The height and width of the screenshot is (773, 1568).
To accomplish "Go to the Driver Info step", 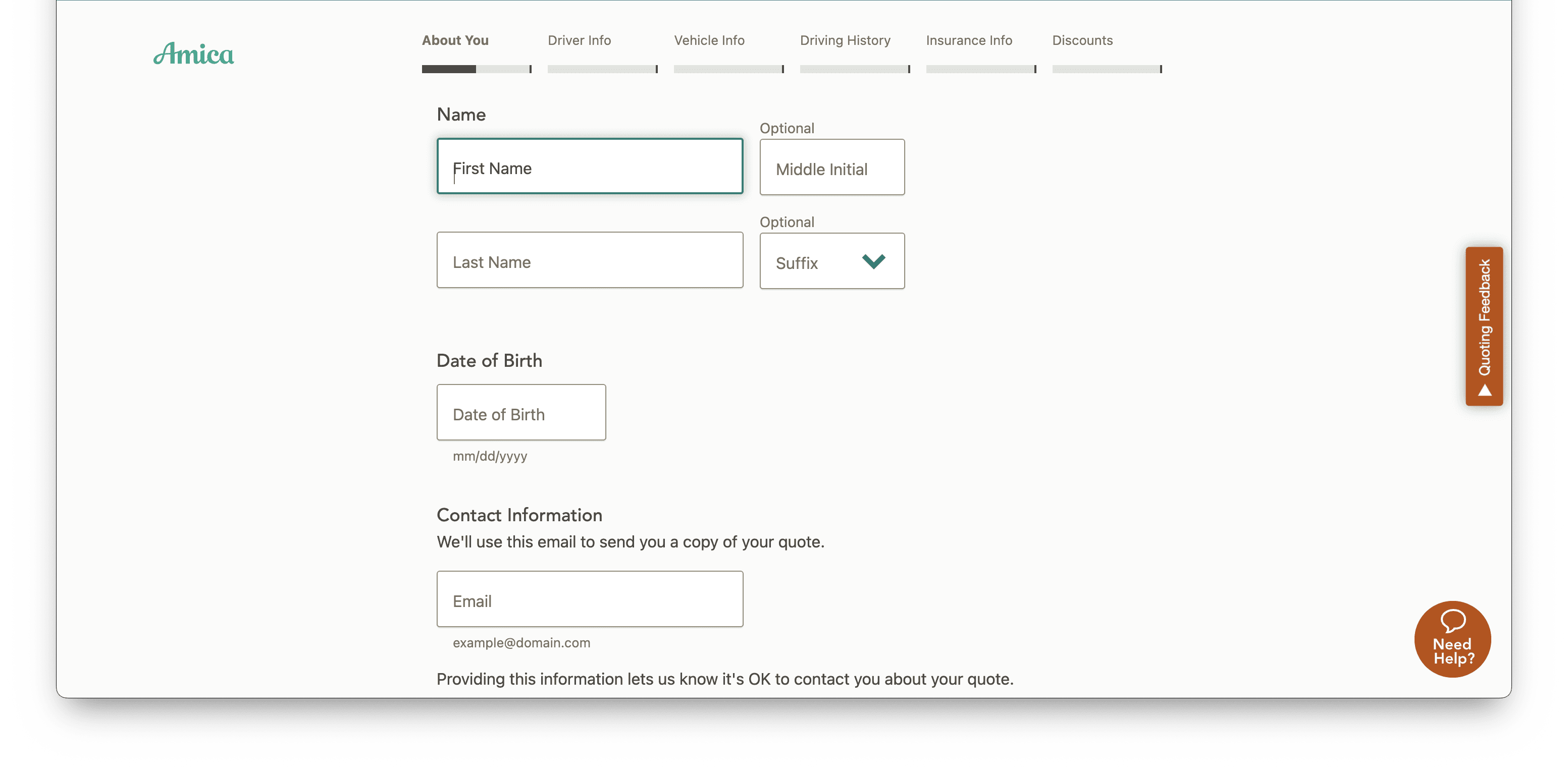I will point(579,40).
